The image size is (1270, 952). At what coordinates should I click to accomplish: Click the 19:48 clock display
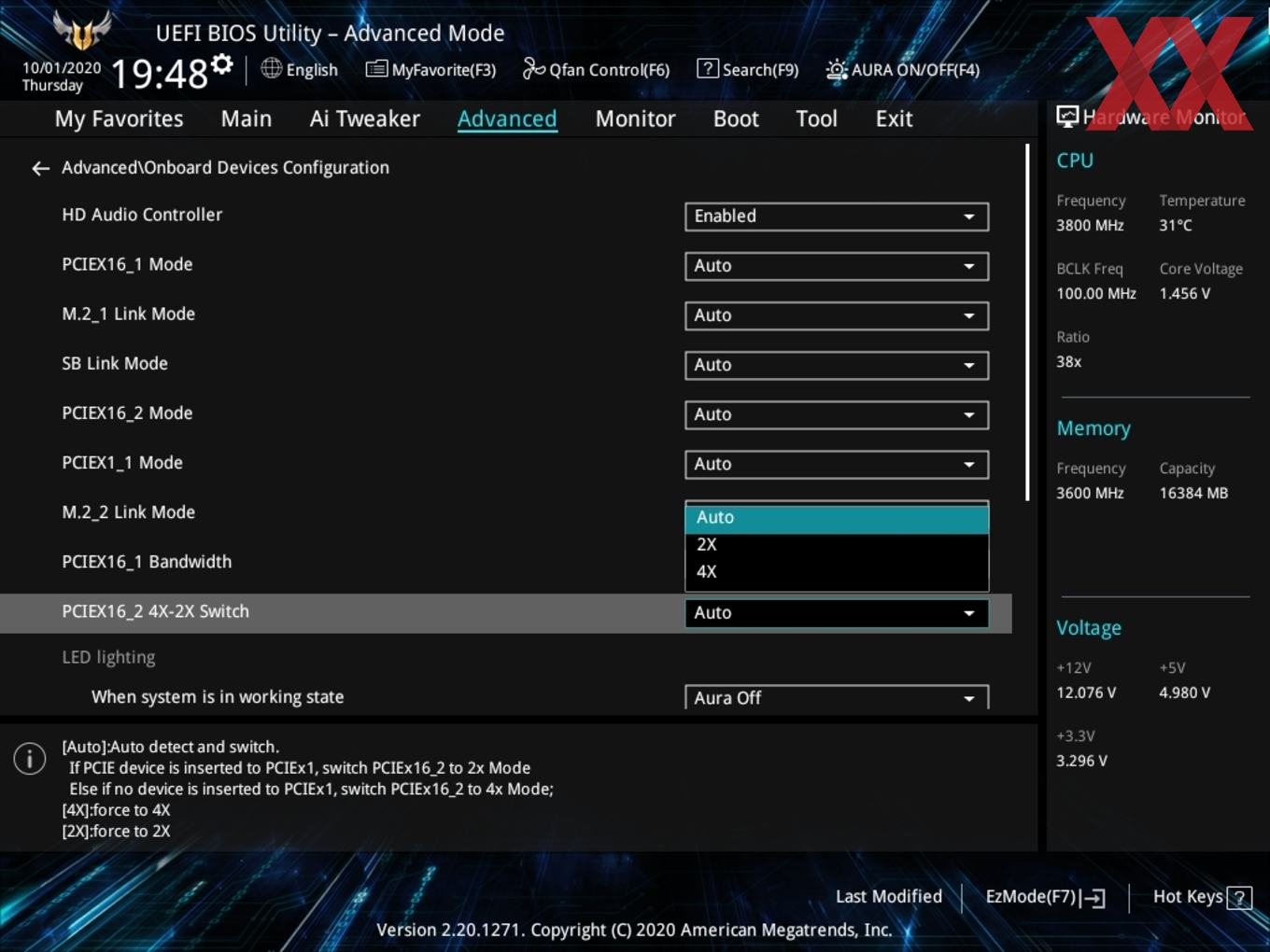tap(160, 73)
